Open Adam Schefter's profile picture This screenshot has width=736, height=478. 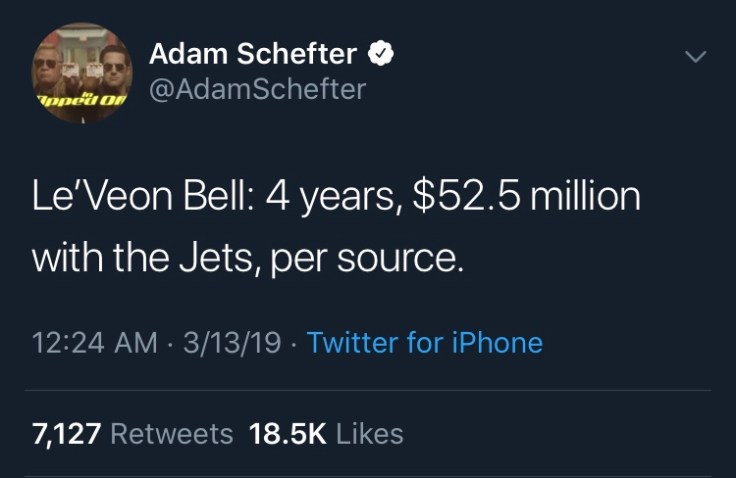82,74
